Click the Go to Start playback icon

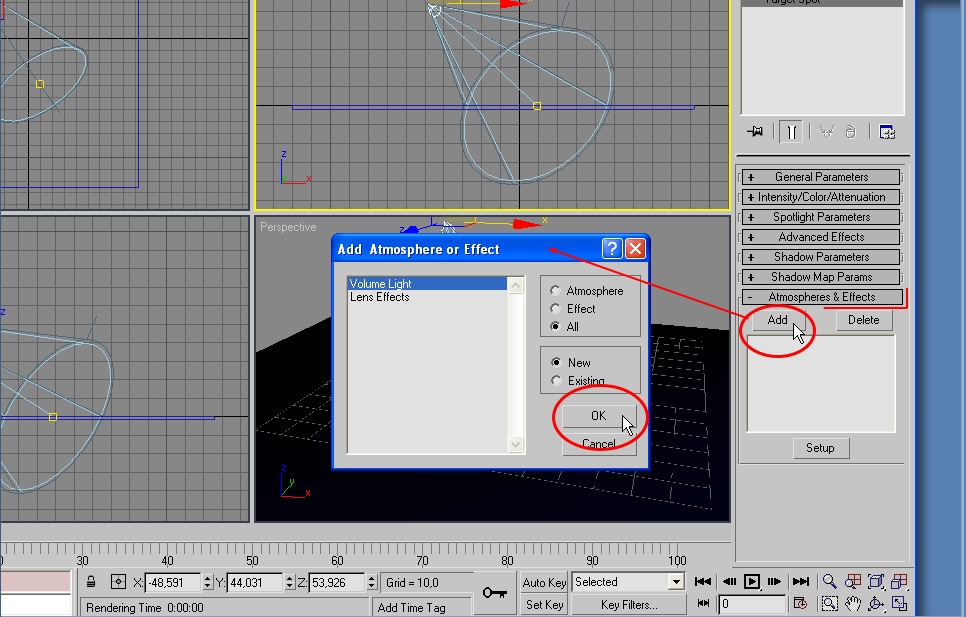coord(703,581)
